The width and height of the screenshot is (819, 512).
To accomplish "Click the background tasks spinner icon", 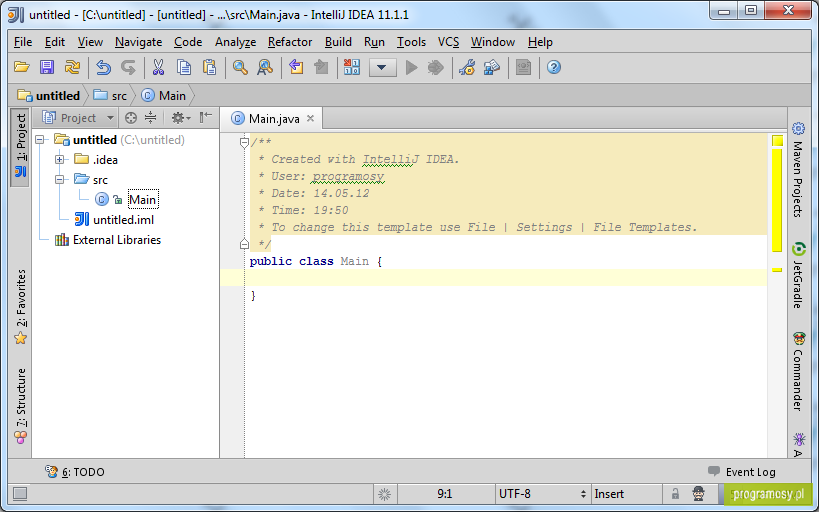I will 384,494.
